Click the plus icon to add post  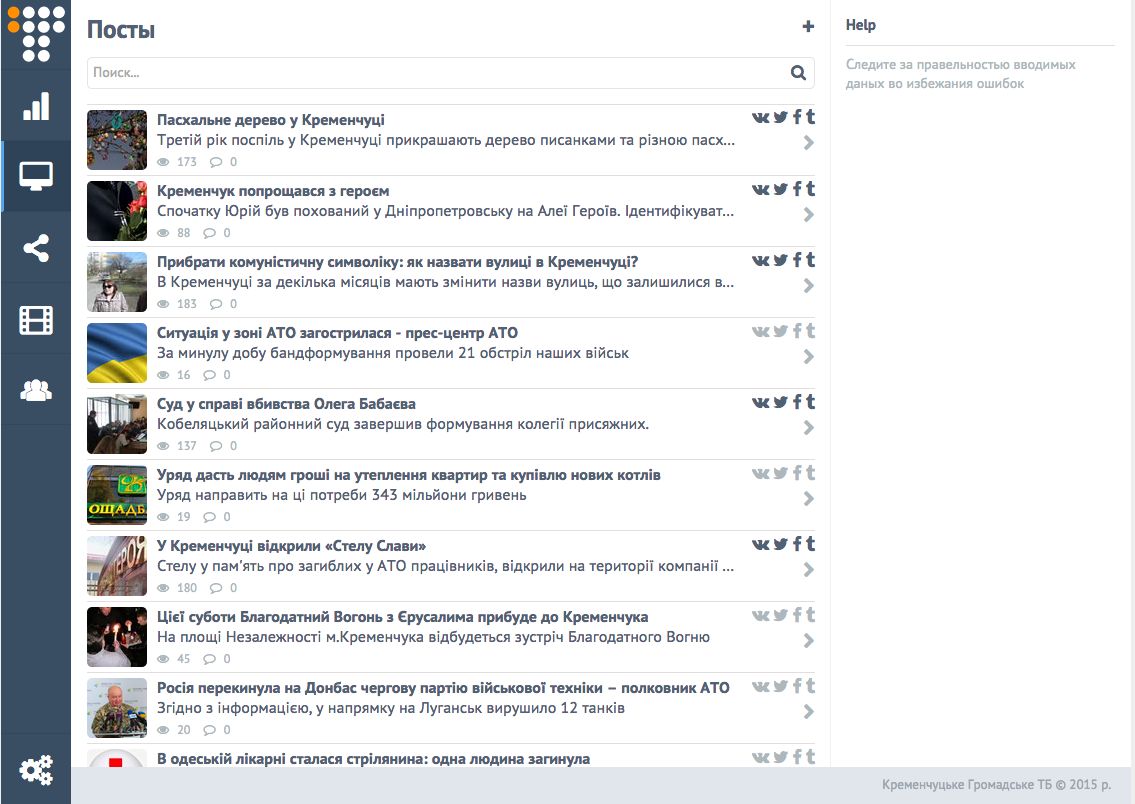(x=808, y=27)
